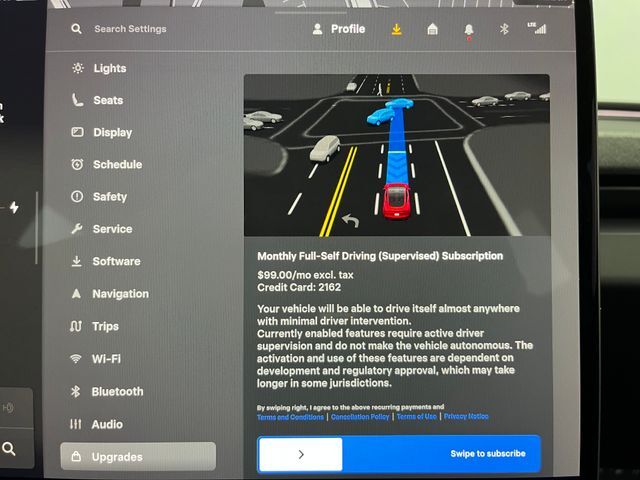The width and height of the screenshot is (640, 480).
Task: Open the Cancellation Policy link
Action: point(360,417)
